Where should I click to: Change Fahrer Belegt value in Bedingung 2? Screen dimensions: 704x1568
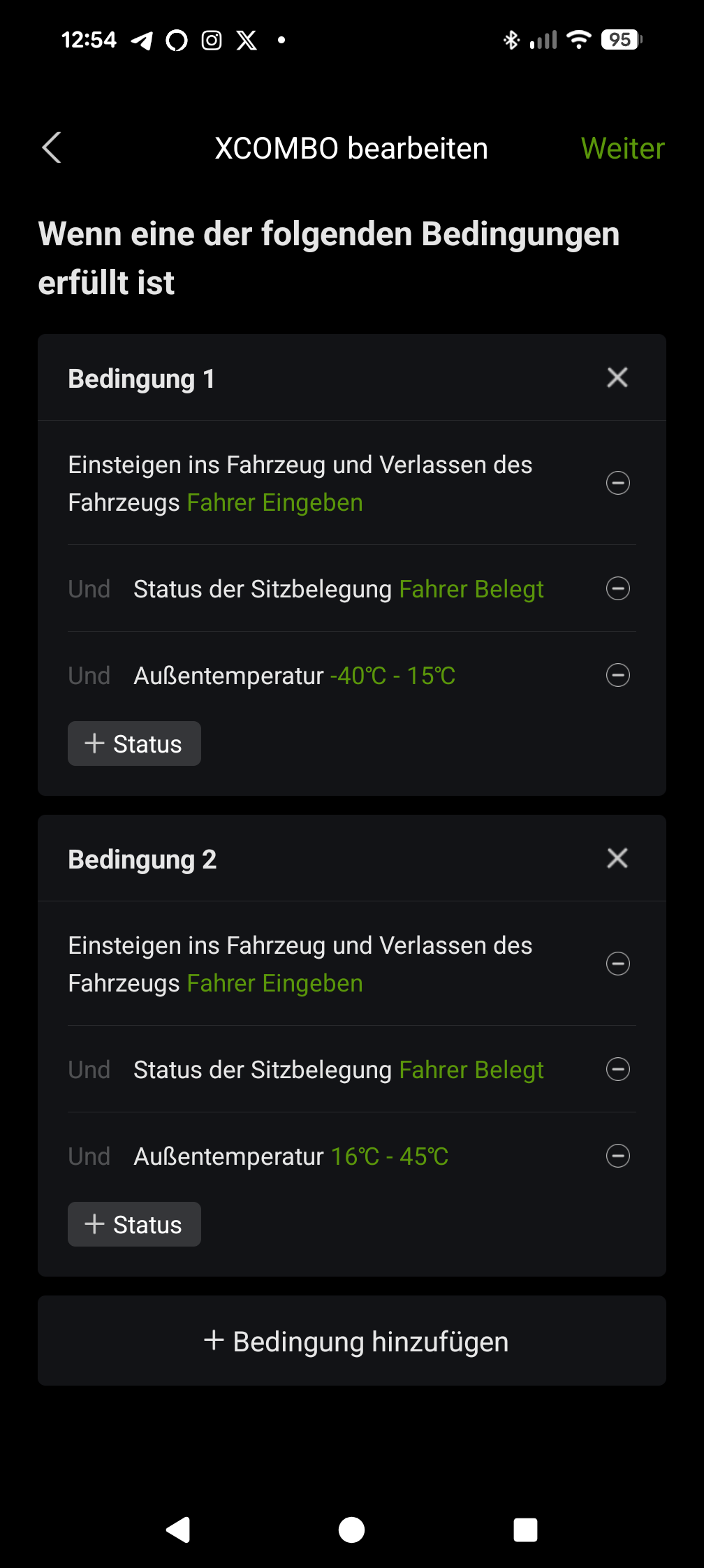471,1070
